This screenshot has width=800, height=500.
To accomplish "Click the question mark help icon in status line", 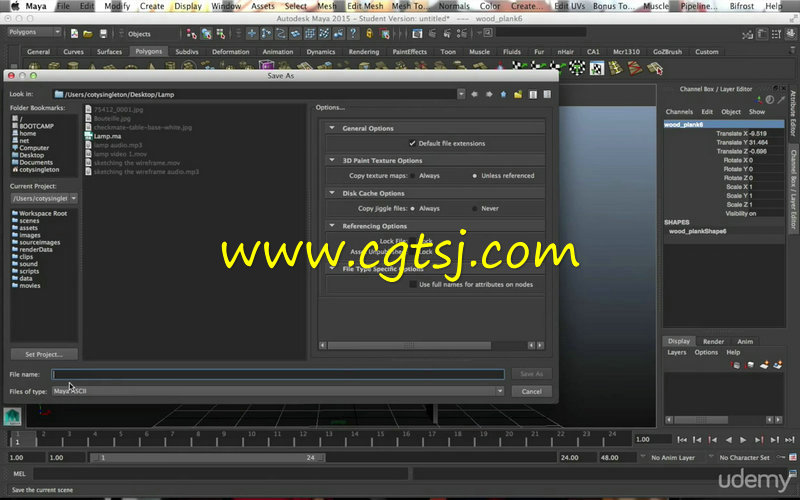I will (353, 34).
